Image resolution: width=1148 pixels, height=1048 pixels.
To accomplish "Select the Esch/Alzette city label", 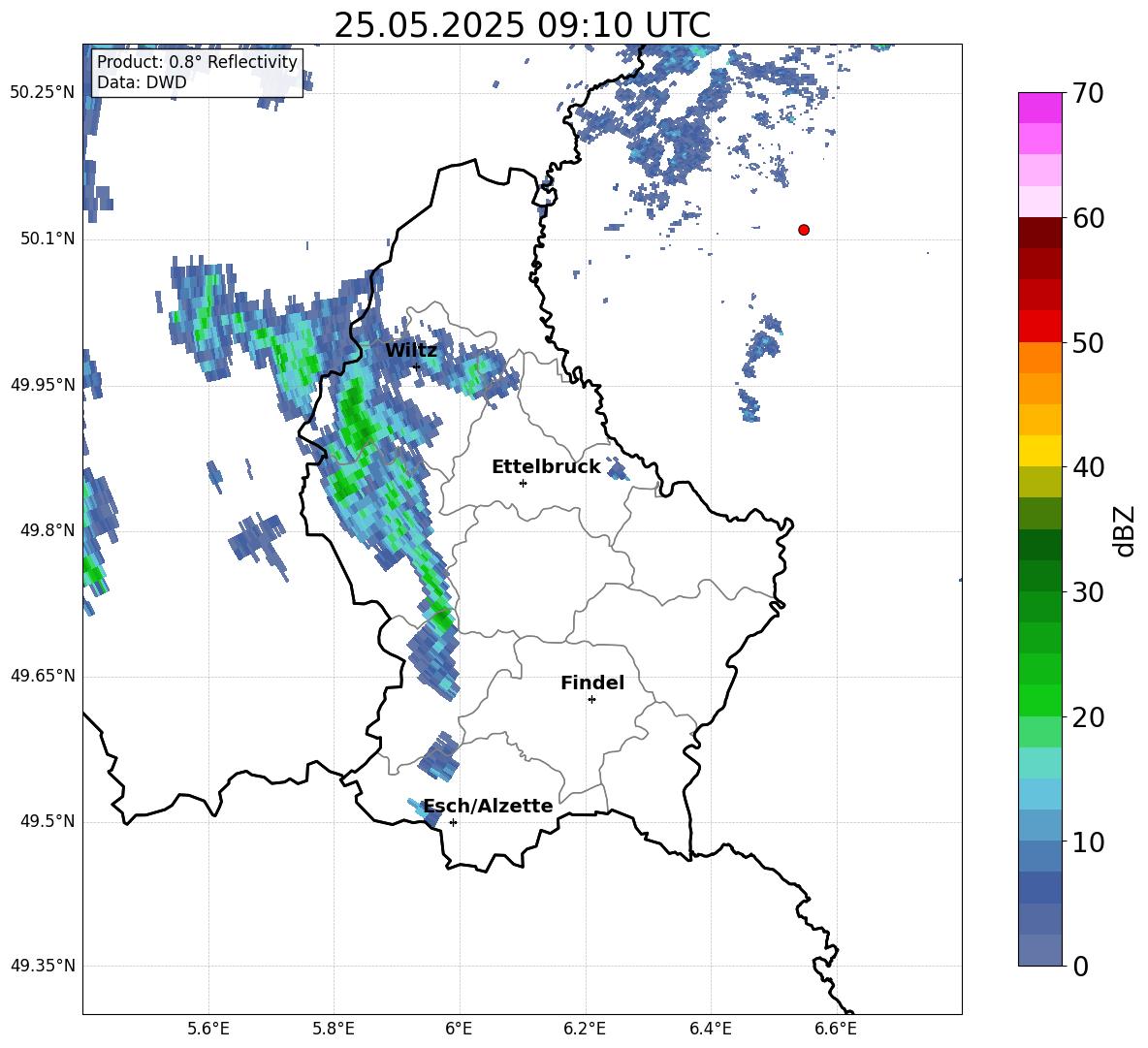I will coord(489,806).
